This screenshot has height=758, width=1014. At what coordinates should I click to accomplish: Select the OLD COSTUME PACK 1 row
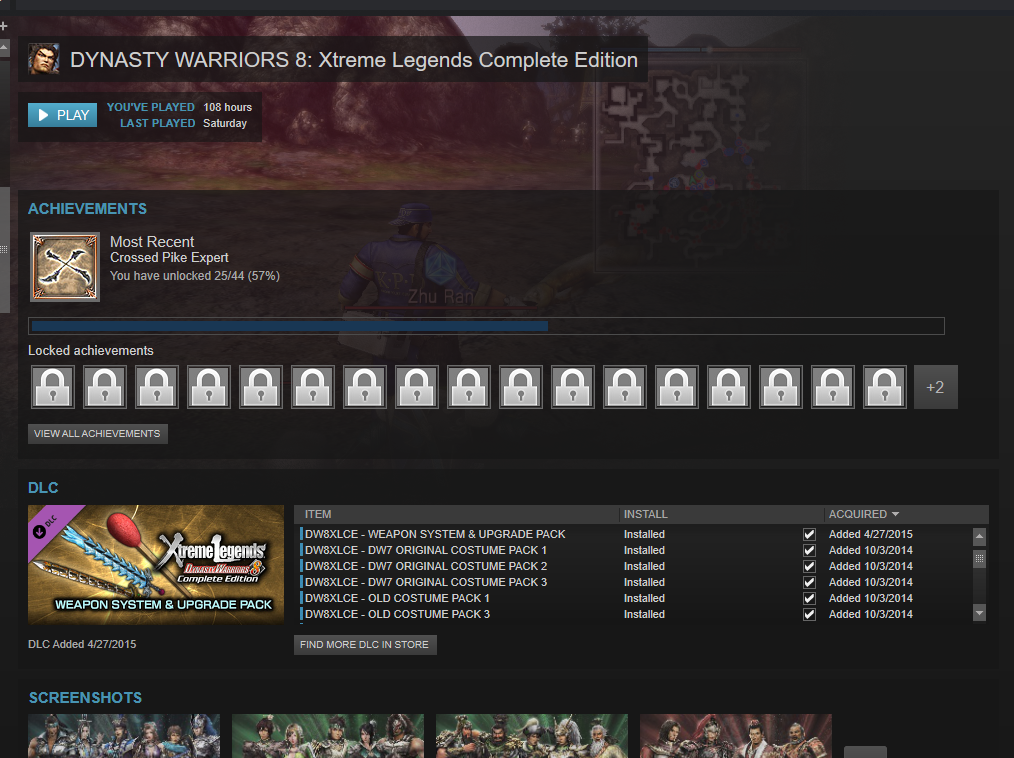tap(635, 598)
